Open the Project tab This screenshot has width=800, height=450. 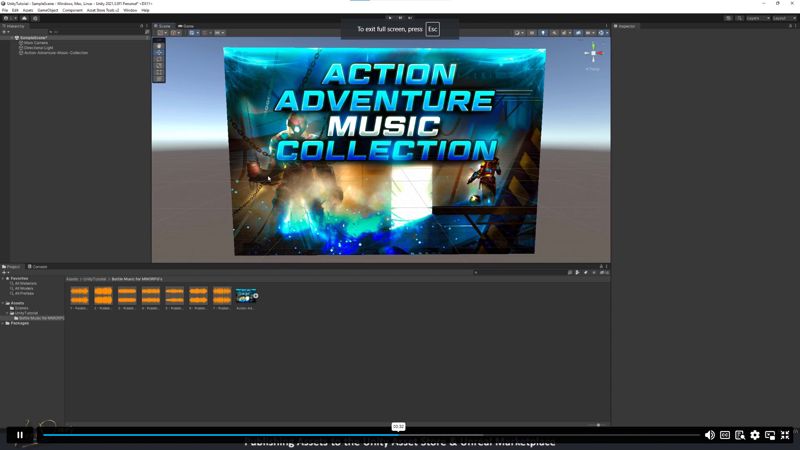(11, 267)
